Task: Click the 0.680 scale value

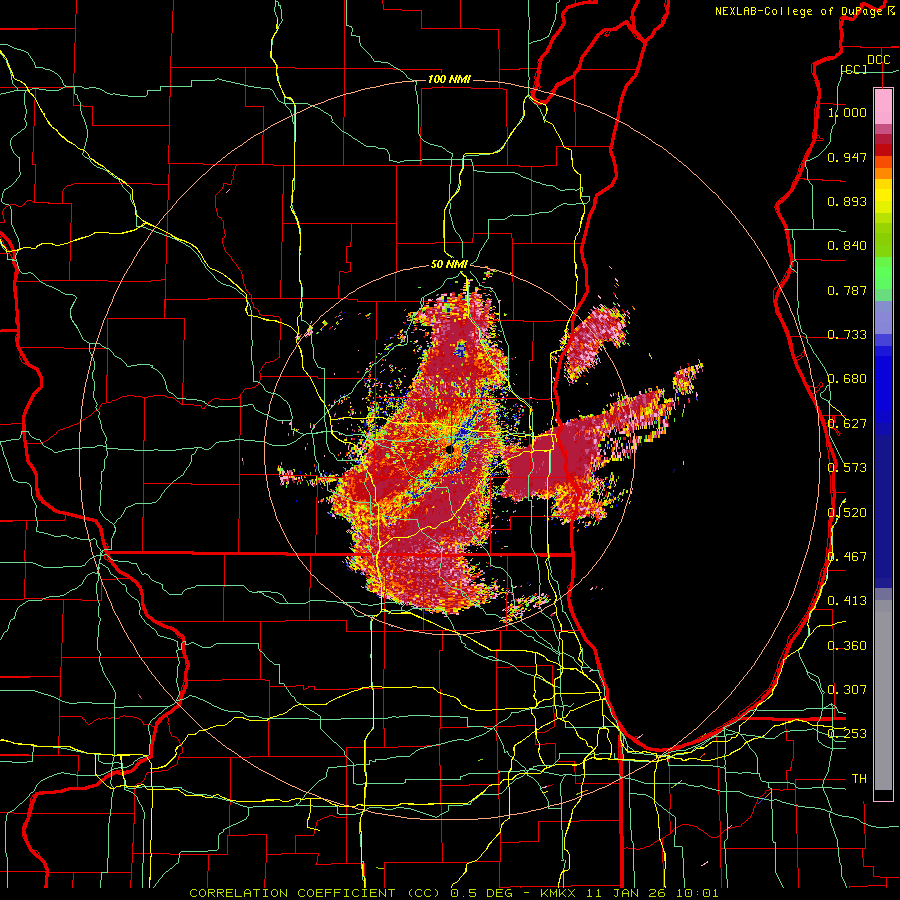Action: pyautogui.click(x=847, y=379)
